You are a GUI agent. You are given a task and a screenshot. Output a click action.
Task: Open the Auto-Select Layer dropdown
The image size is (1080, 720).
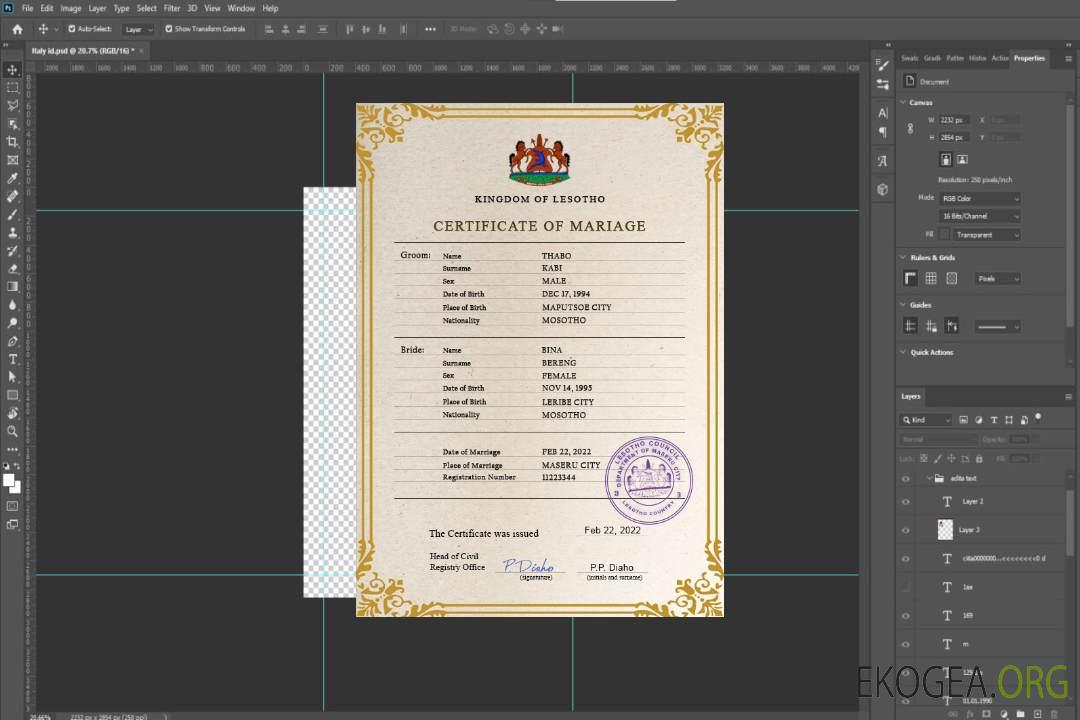pyautogui.click(x=138, y=30)
